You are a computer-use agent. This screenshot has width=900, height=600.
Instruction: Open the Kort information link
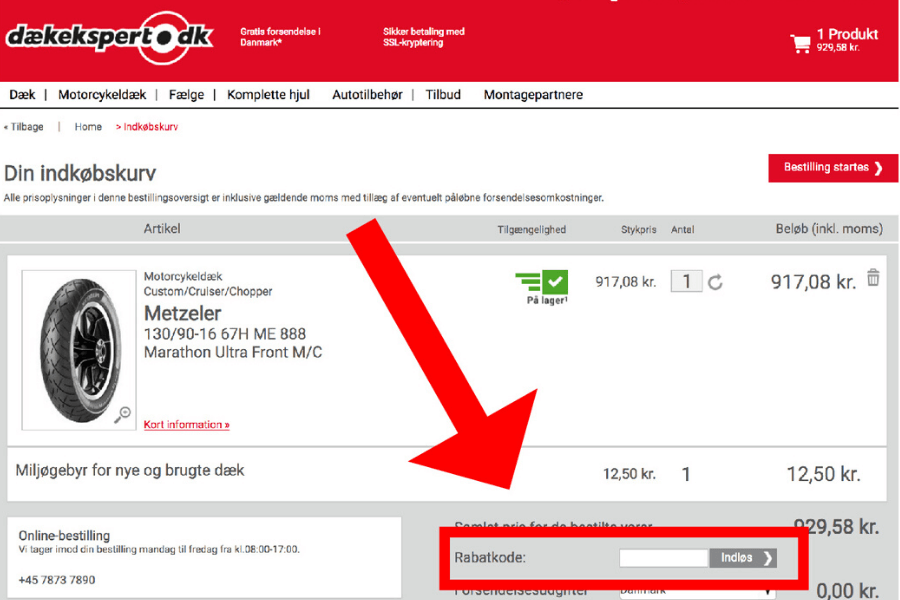tap(187, 425)
